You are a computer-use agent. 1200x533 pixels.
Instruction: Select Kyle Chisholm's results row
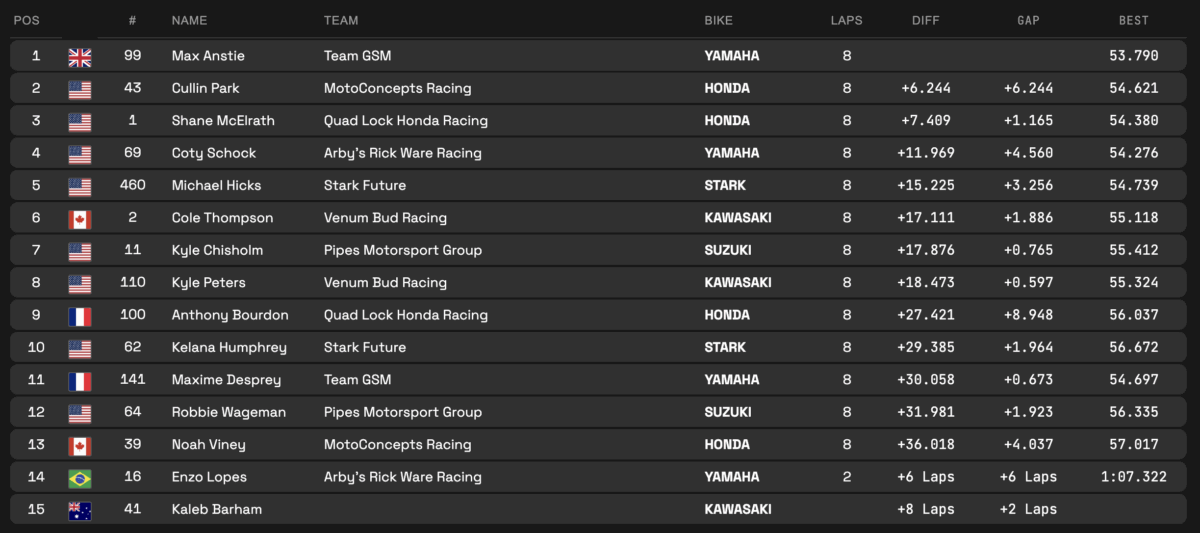click(600, 251)
